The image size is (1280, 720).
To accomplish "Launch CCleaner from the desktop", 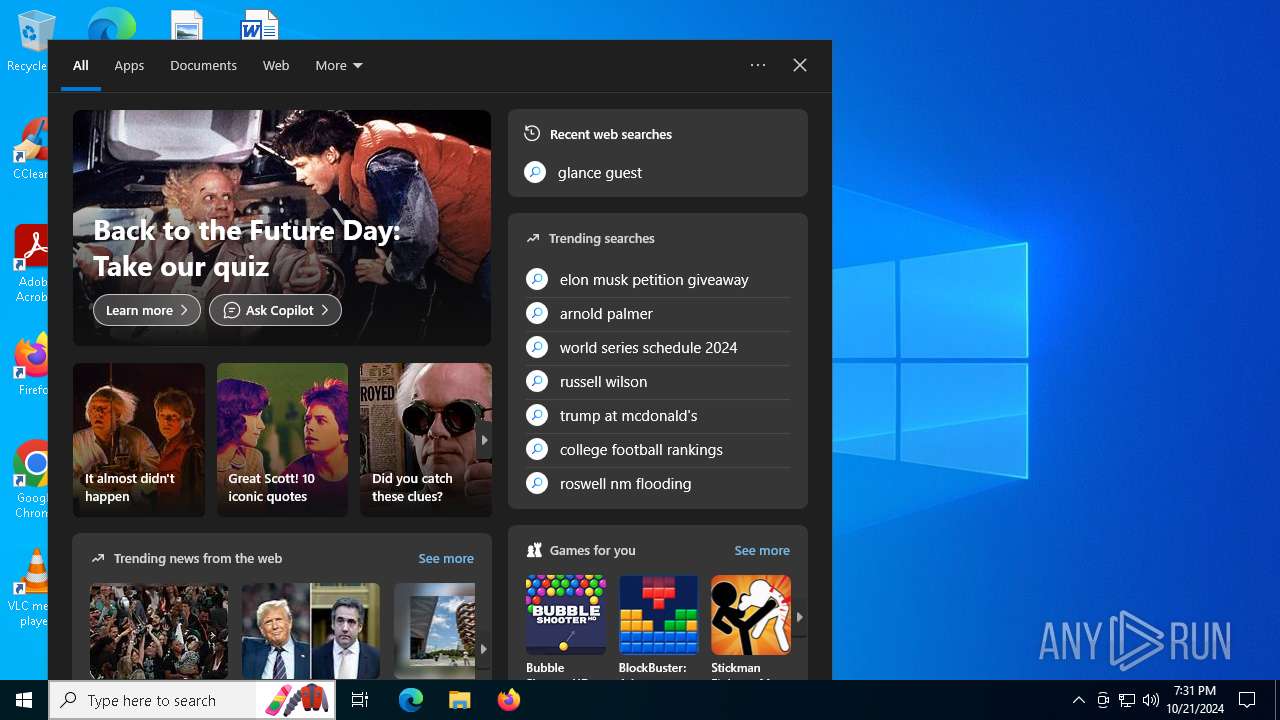I will pos(30,148).
